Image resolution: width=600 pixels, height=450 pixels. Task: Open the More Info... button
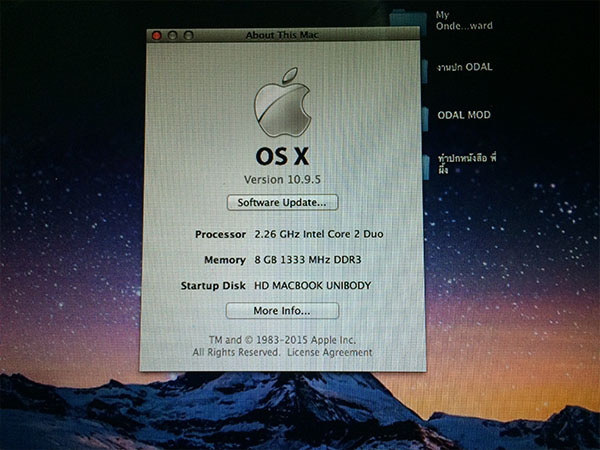[282, 311]
